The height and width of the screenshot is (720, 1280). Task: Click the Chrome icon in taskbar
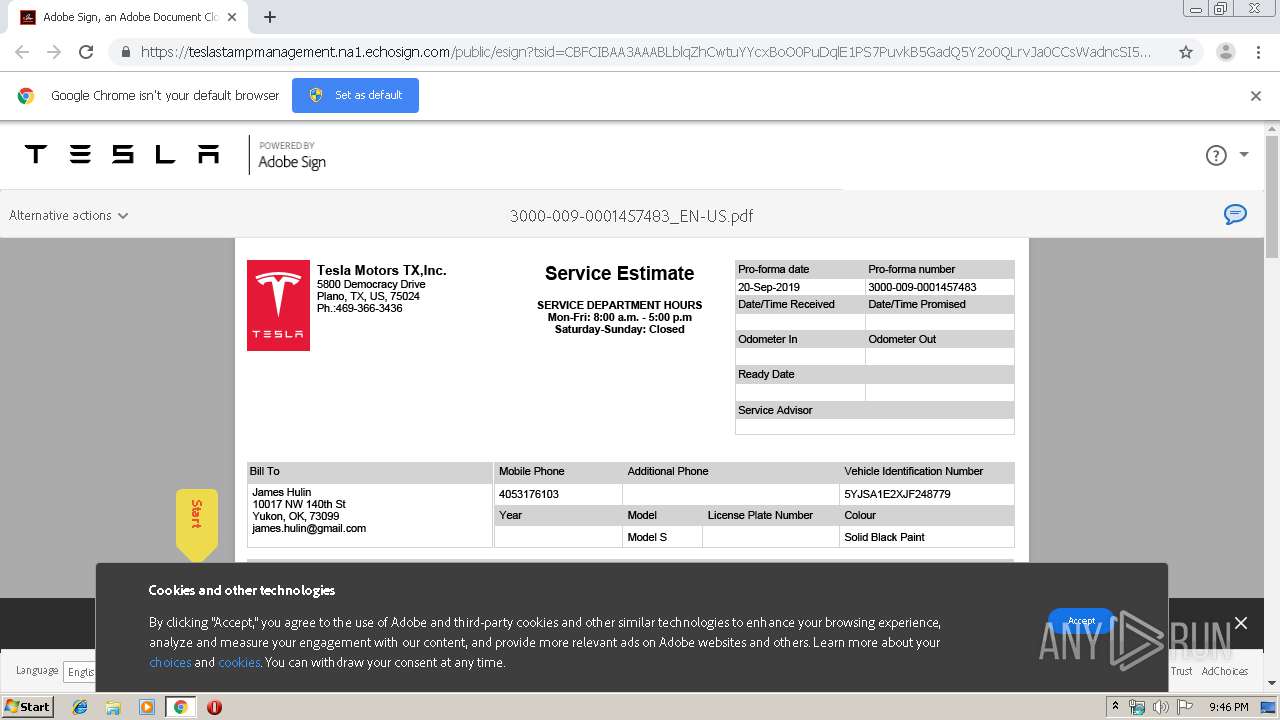coord(180,707)
